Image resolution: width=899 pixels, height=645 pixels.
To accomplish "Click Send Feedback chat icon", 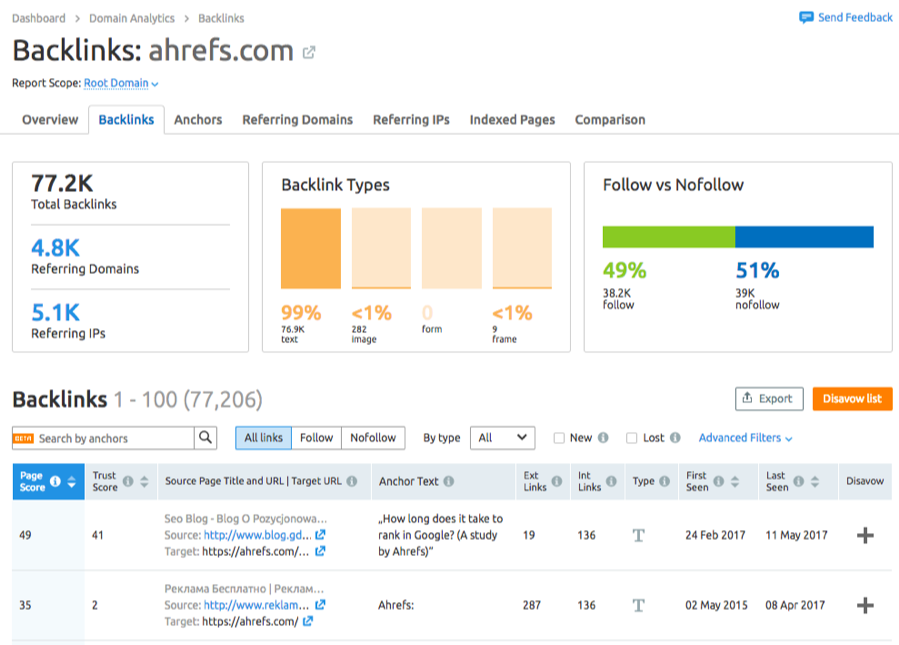I will point(806,17).
